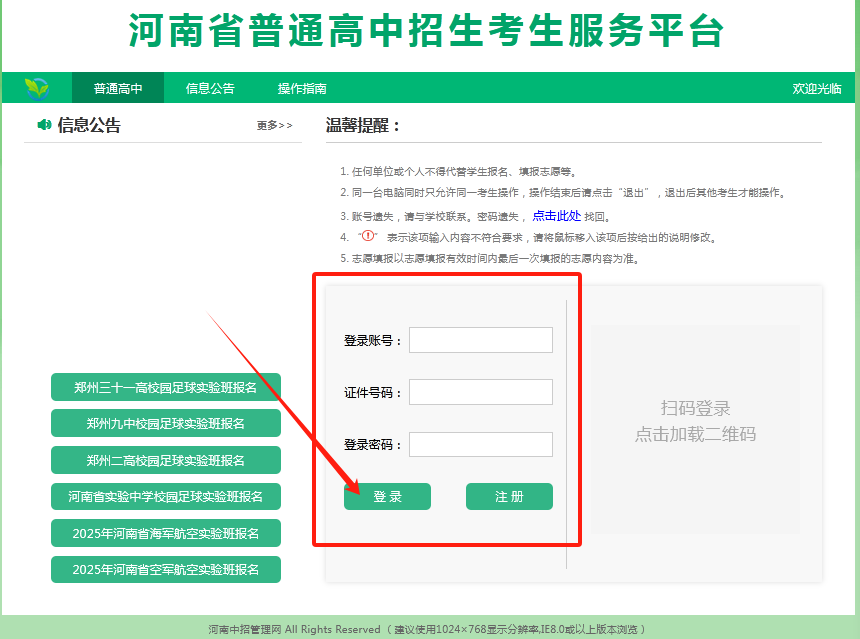Open the 信息公告 navigation tab

point(210,88)
